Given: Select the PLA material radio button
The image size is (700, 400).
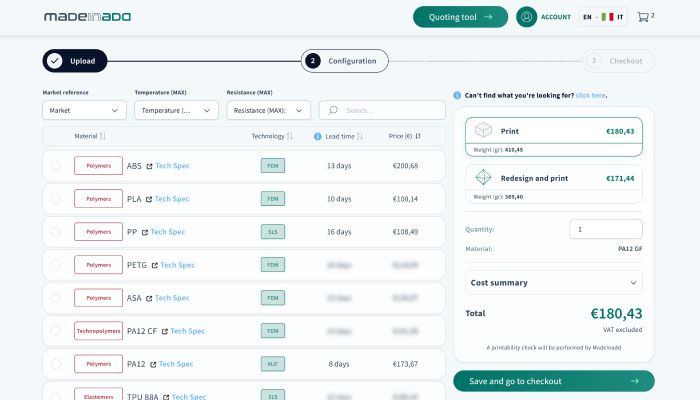Looking at the screenshot, I should pyautogui.click(x=56, y=199).
